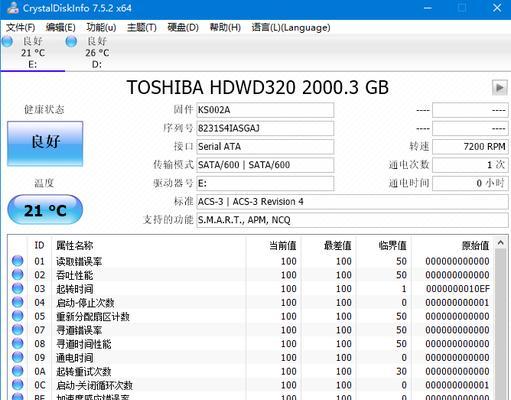Select the 读取错误率 attribute name
The width and height of the screenshot is (511, 400).
click(x=79, y=261)
